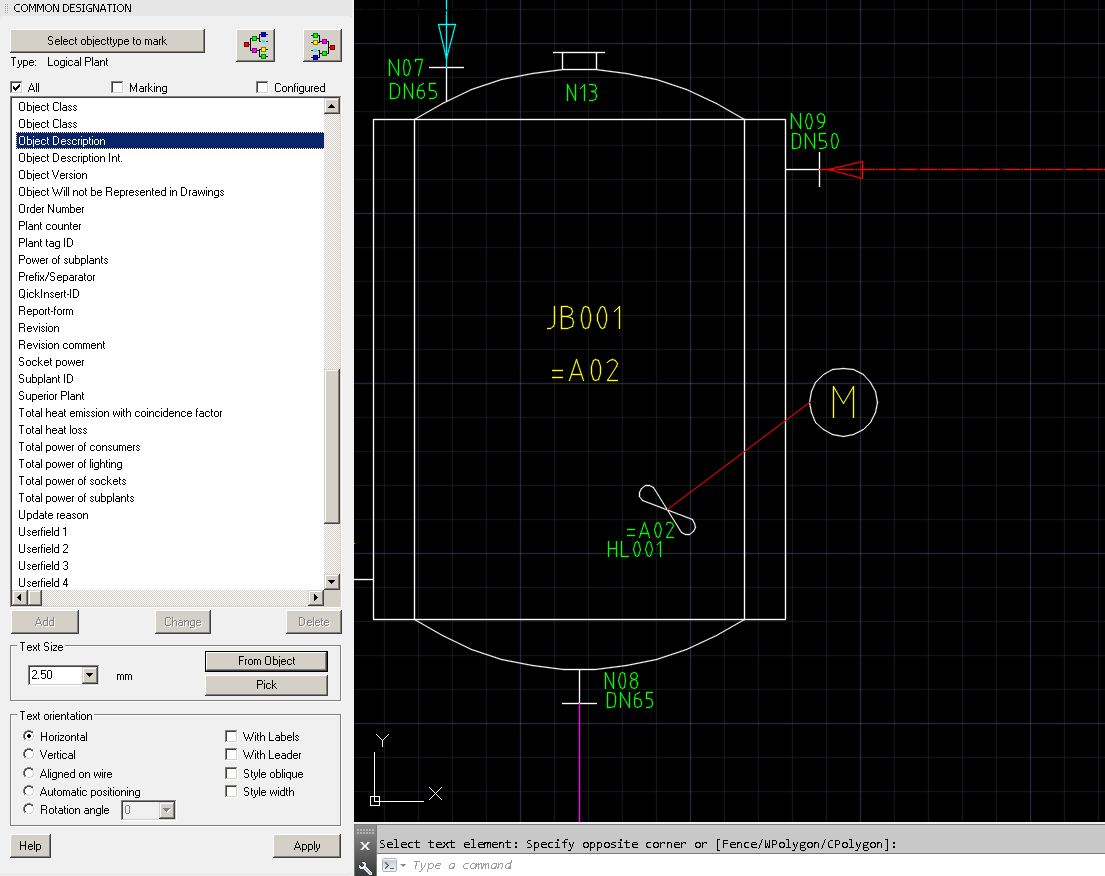Viewport: 1105px width, 876px height.
Task: Open the 2.50 text size dropdown
Action: pyautogui.click(x=88, y=675)
